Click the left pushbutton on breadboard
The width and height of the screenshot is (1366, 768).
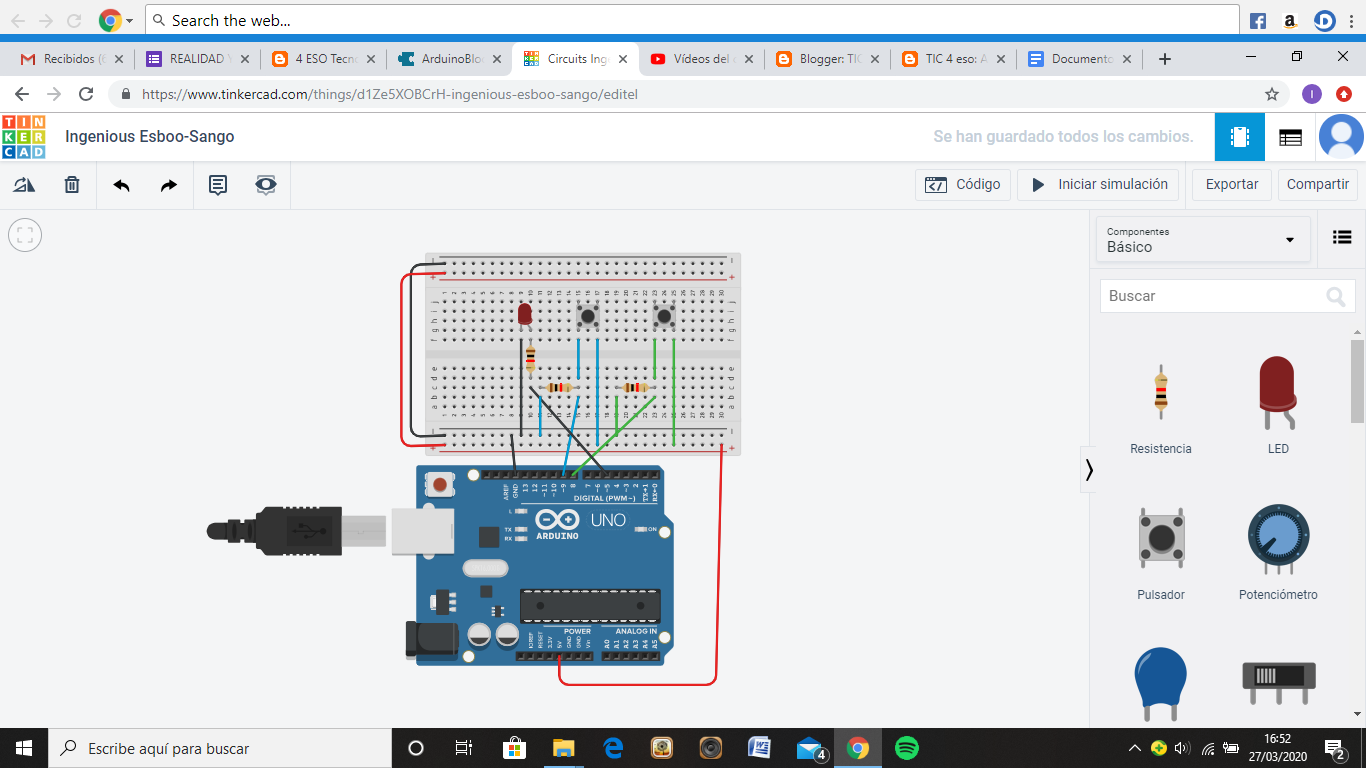point(589,317)
